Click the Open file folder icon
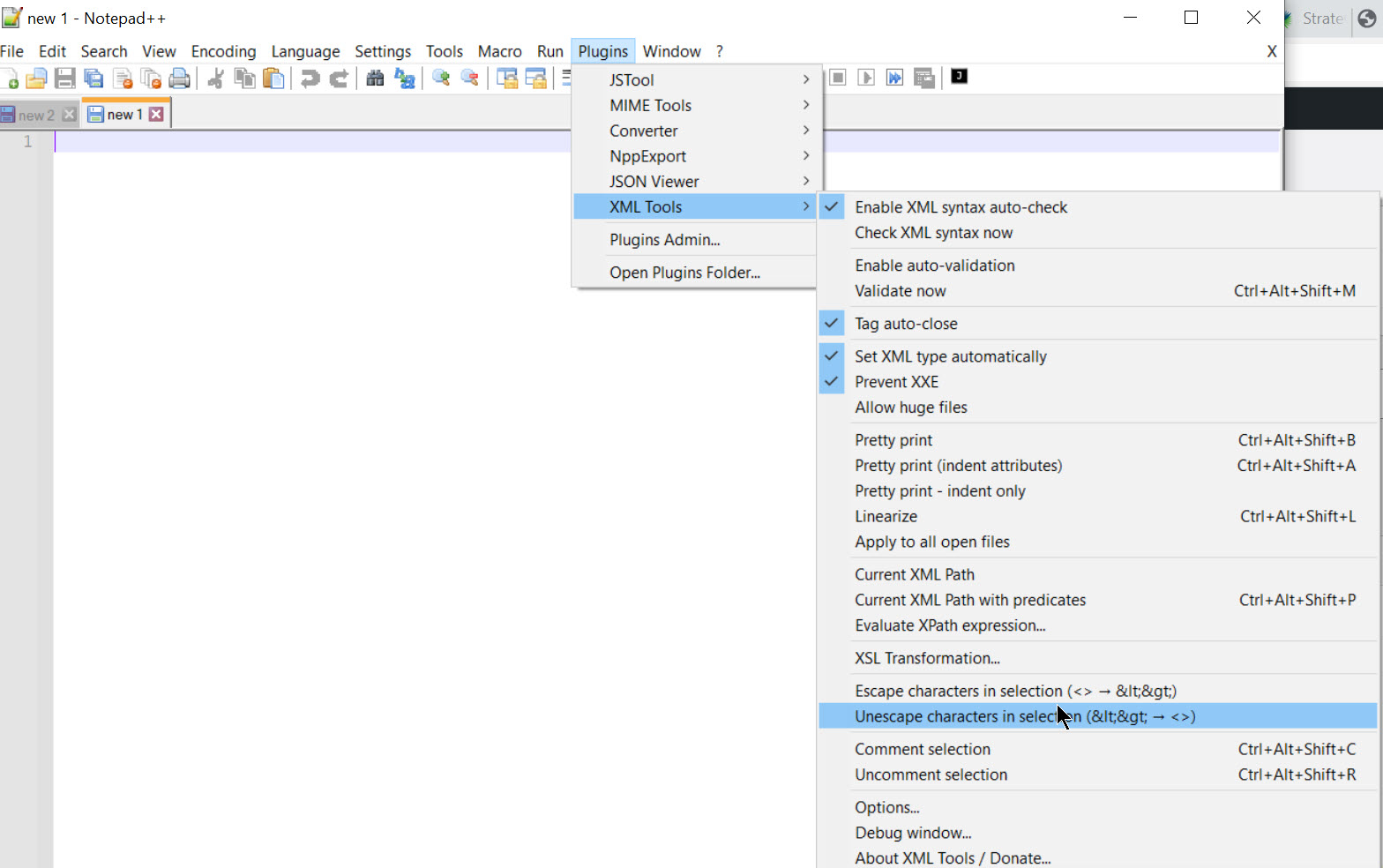The height and width of the screenshot is (868, 1383). (36, 79)
